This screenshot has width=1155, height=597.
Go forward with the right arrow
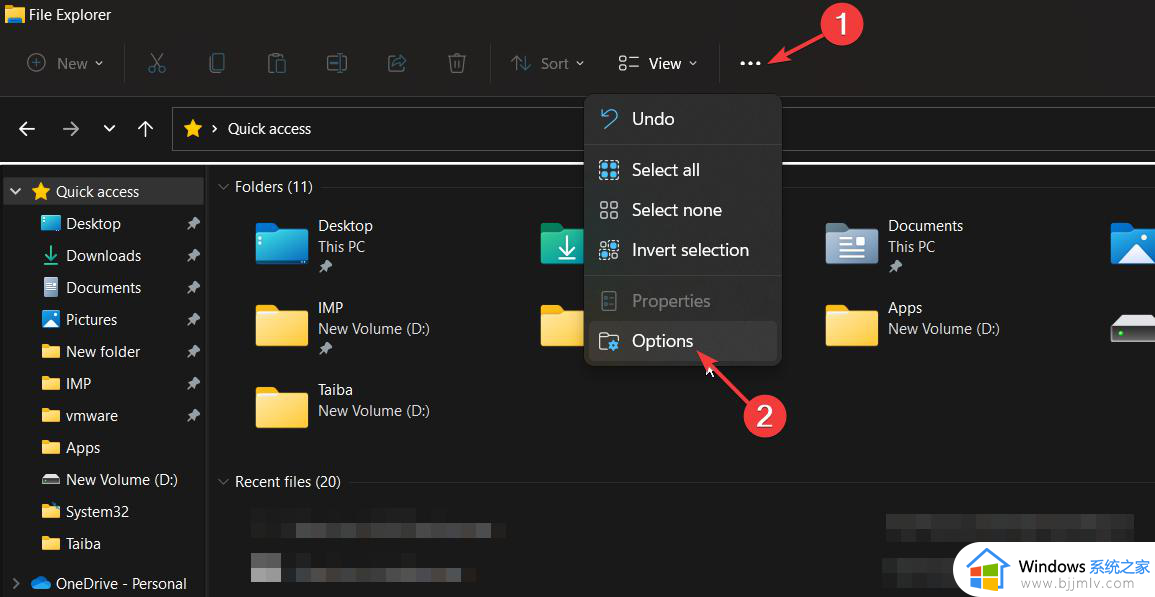[x=71, y=129]
